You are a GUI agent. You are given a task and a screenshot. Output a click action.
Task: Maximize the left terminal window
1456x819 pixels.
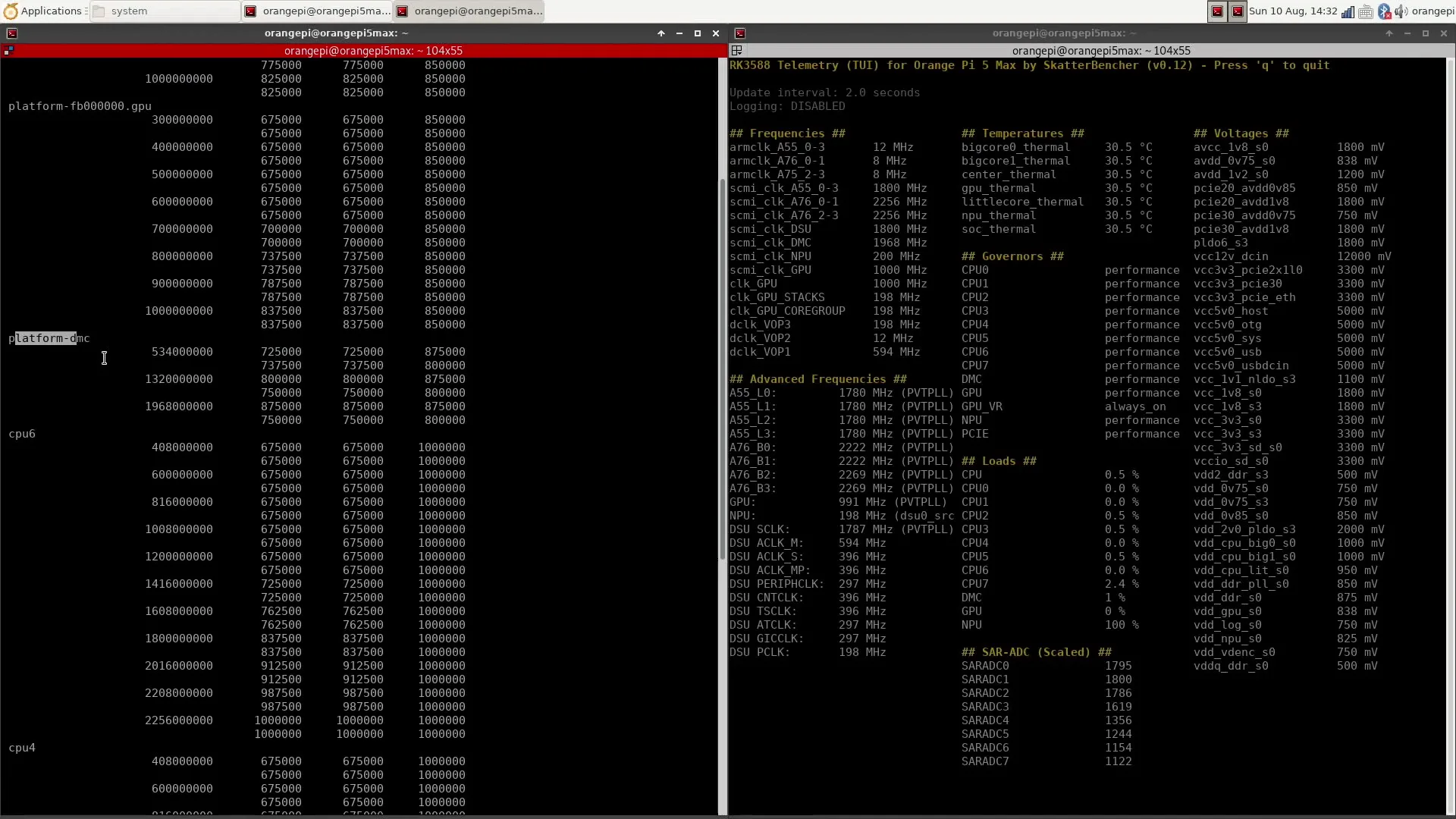(x=698, y=33)
